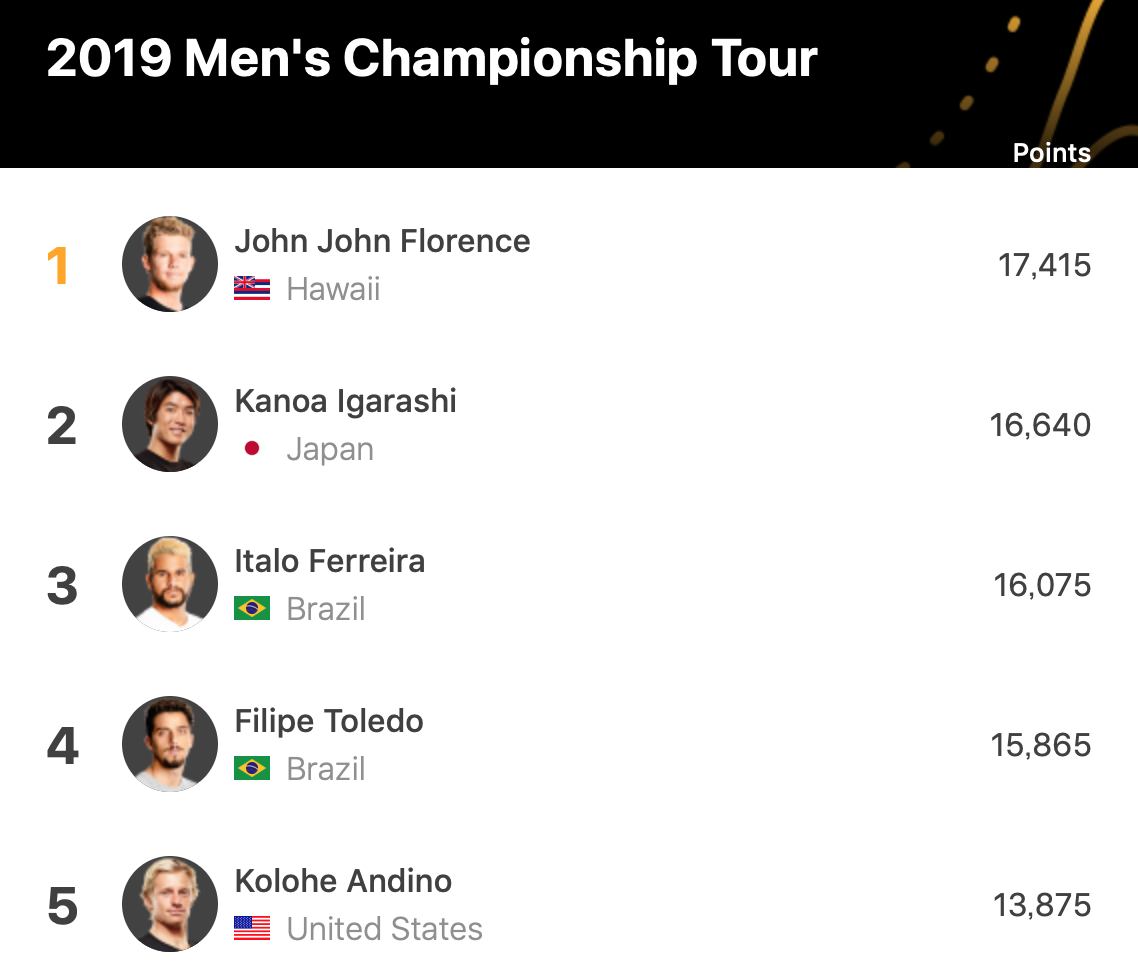
Task: Open Kanoa Igarashi's profile photo
Action: [x=170, y=425]
